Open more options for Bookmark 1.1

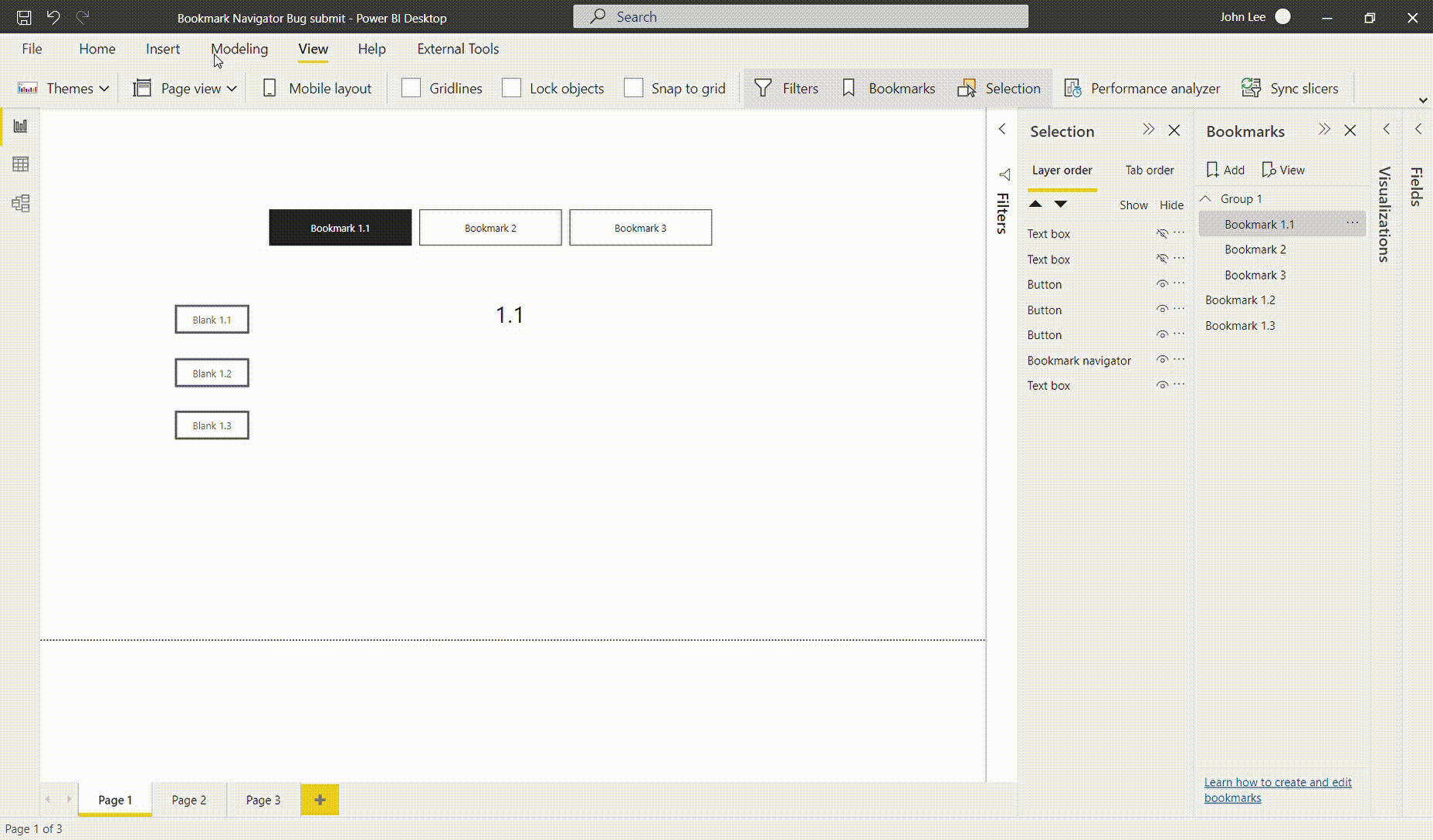coord(1353,222)
